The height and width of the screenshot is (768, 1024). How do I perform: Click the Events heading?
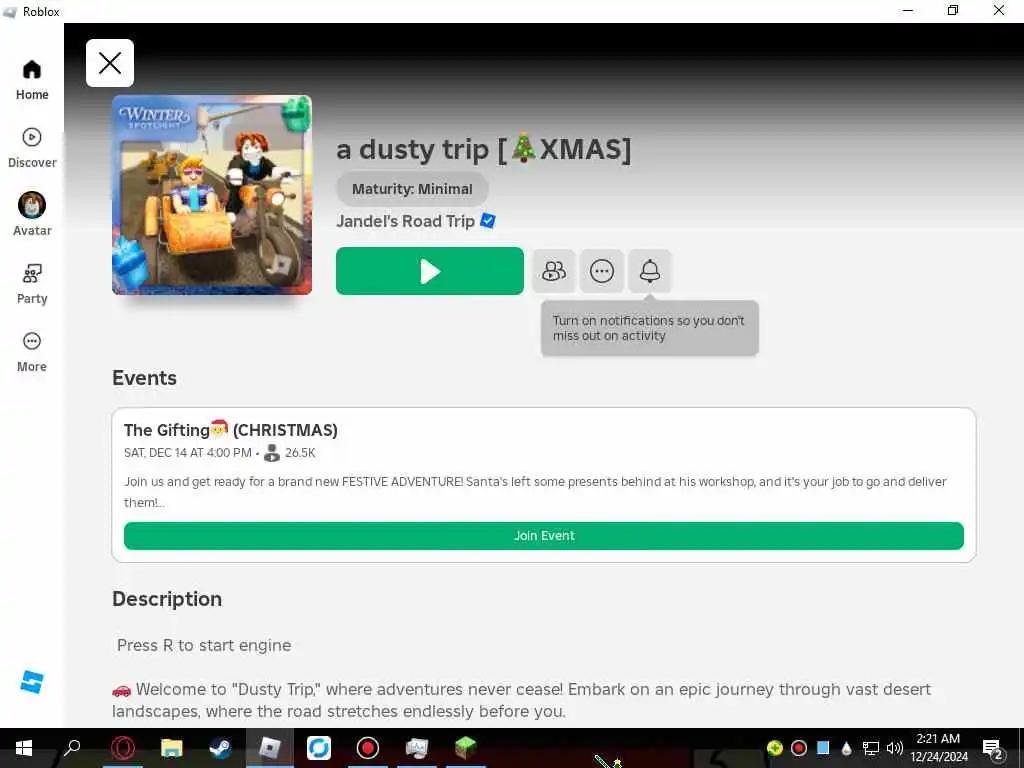144,378
